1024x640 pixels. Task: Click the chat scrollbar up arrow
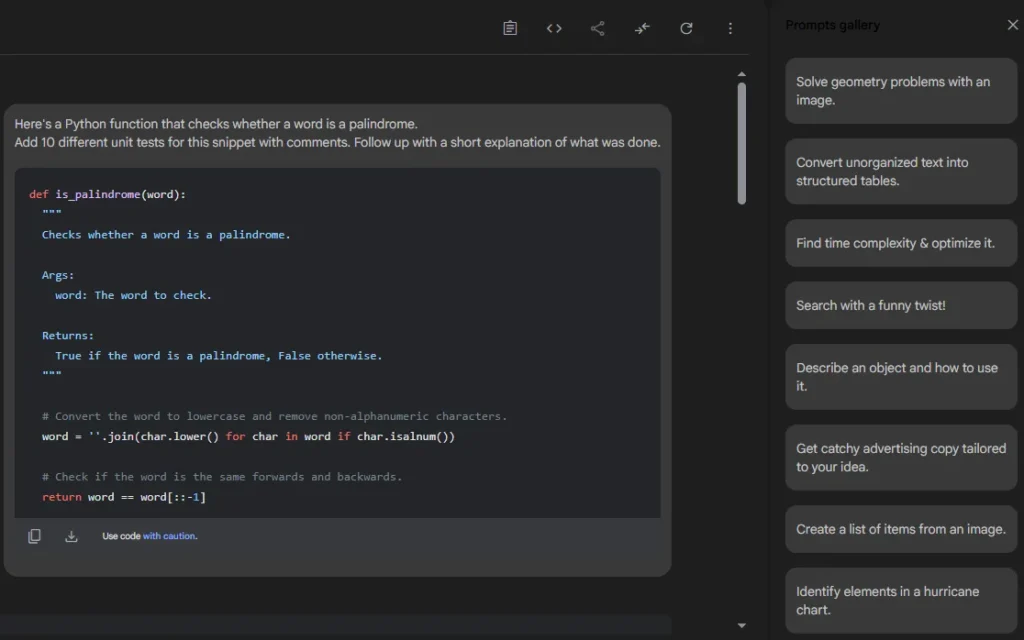741,74
